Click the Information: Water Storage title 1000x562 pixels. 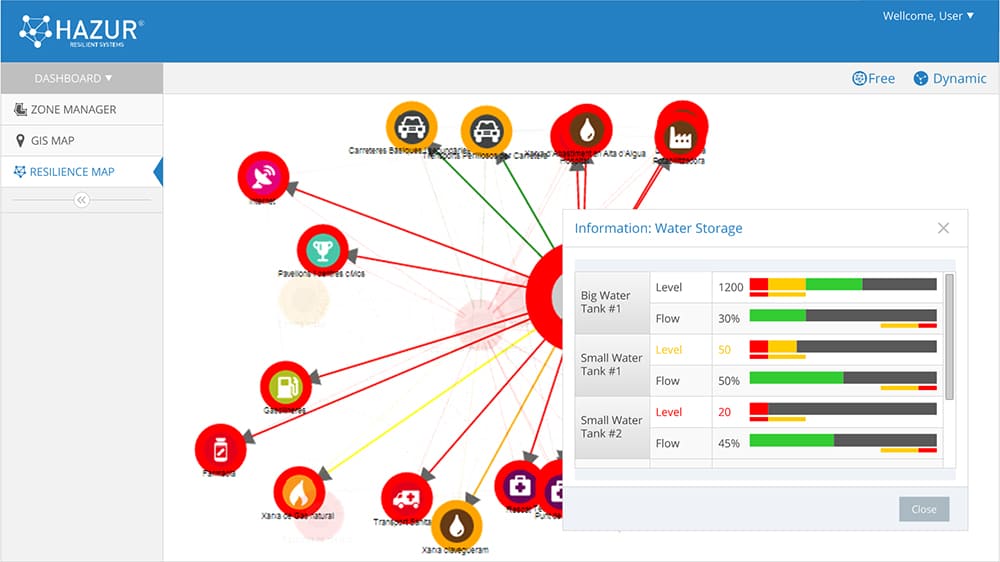[x=658, y=228]
